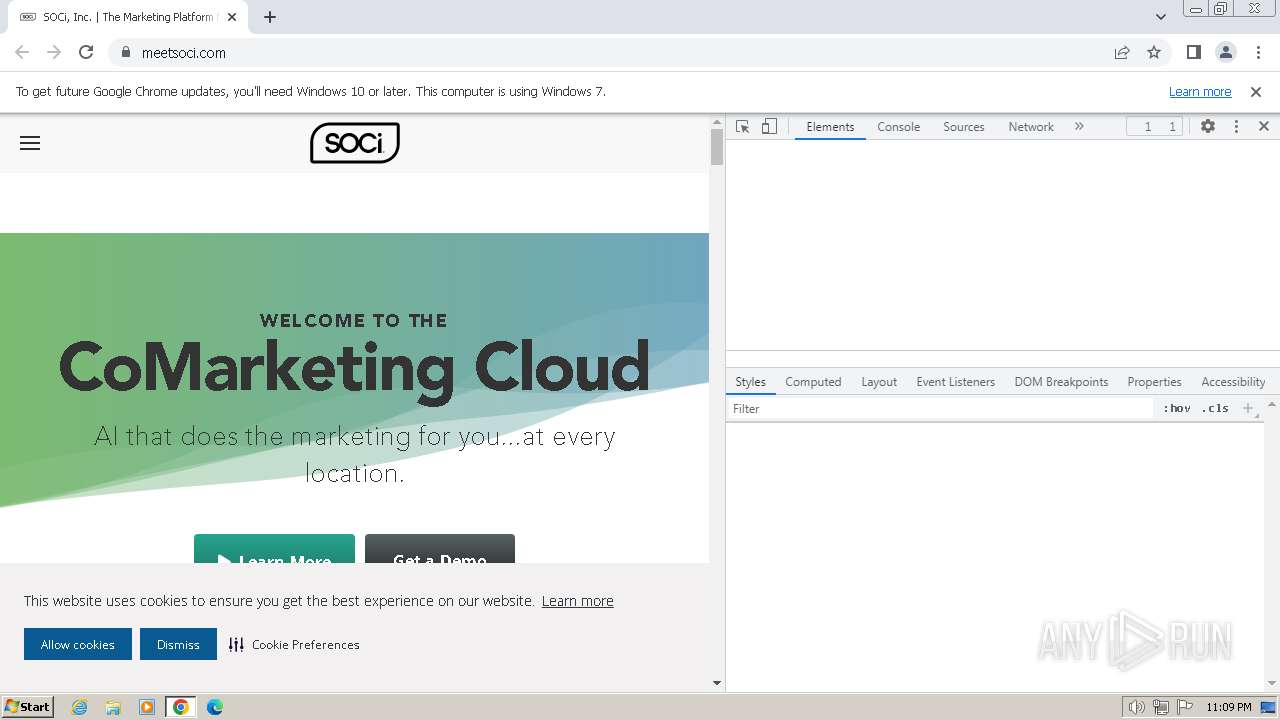Open the volume control in system tray
The image size is (1280, 720).
pos(1137,707)
